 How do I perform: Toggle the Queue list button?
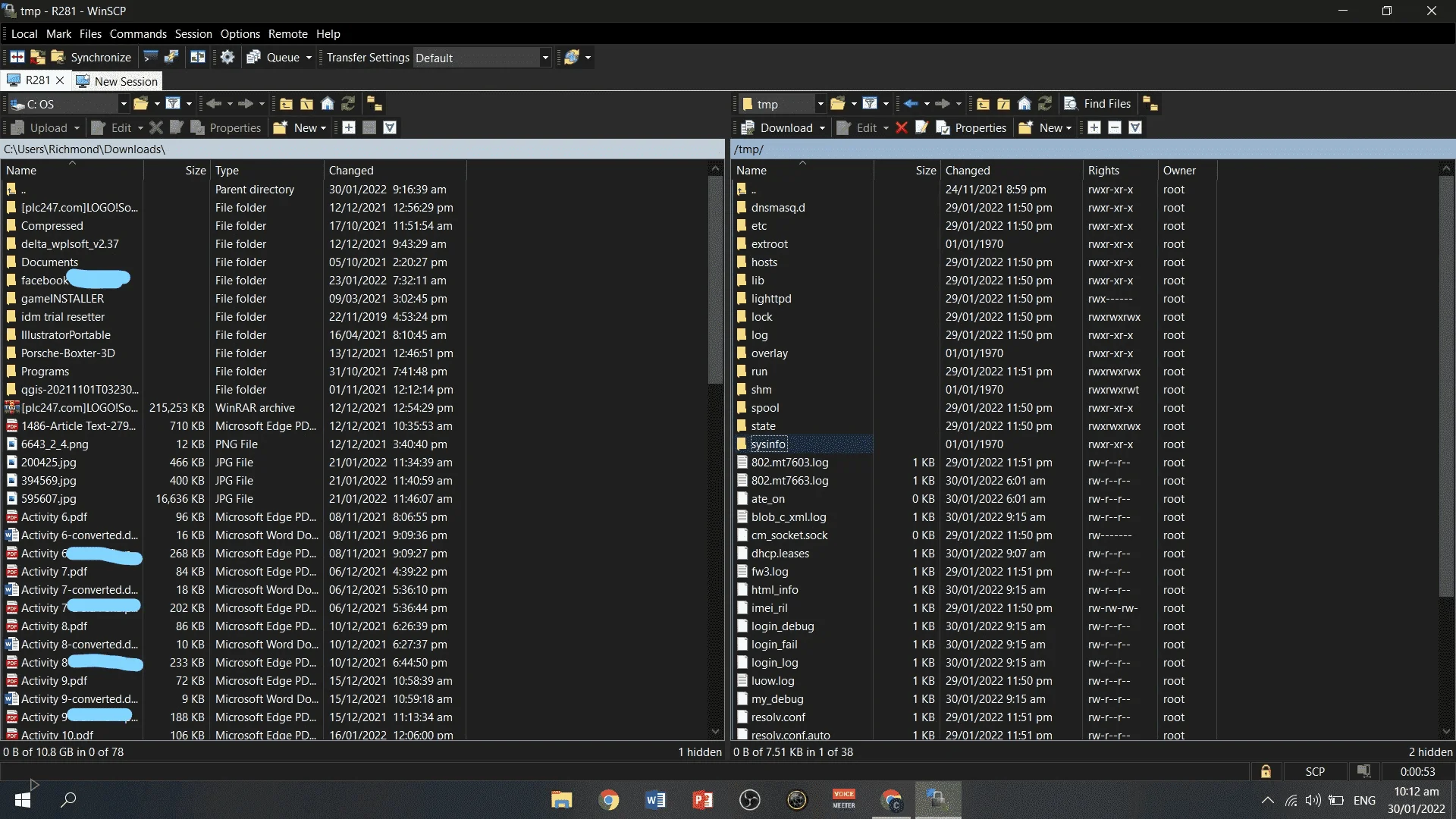275,57
